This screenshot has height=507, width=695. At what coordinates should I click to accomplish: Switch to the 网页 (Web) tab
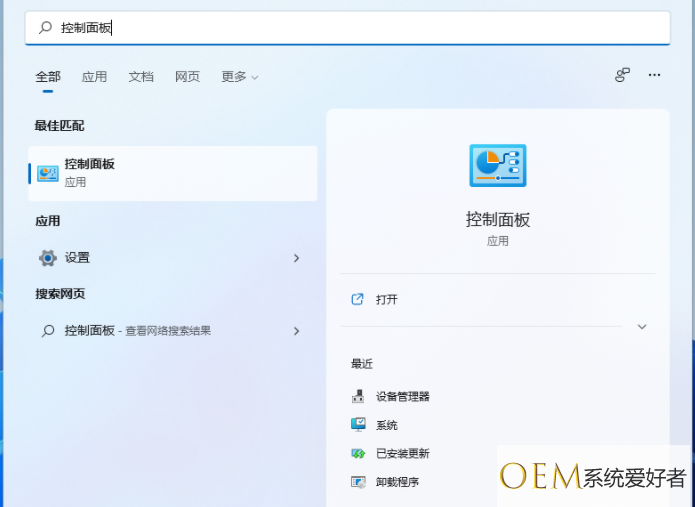pos(187,77)
